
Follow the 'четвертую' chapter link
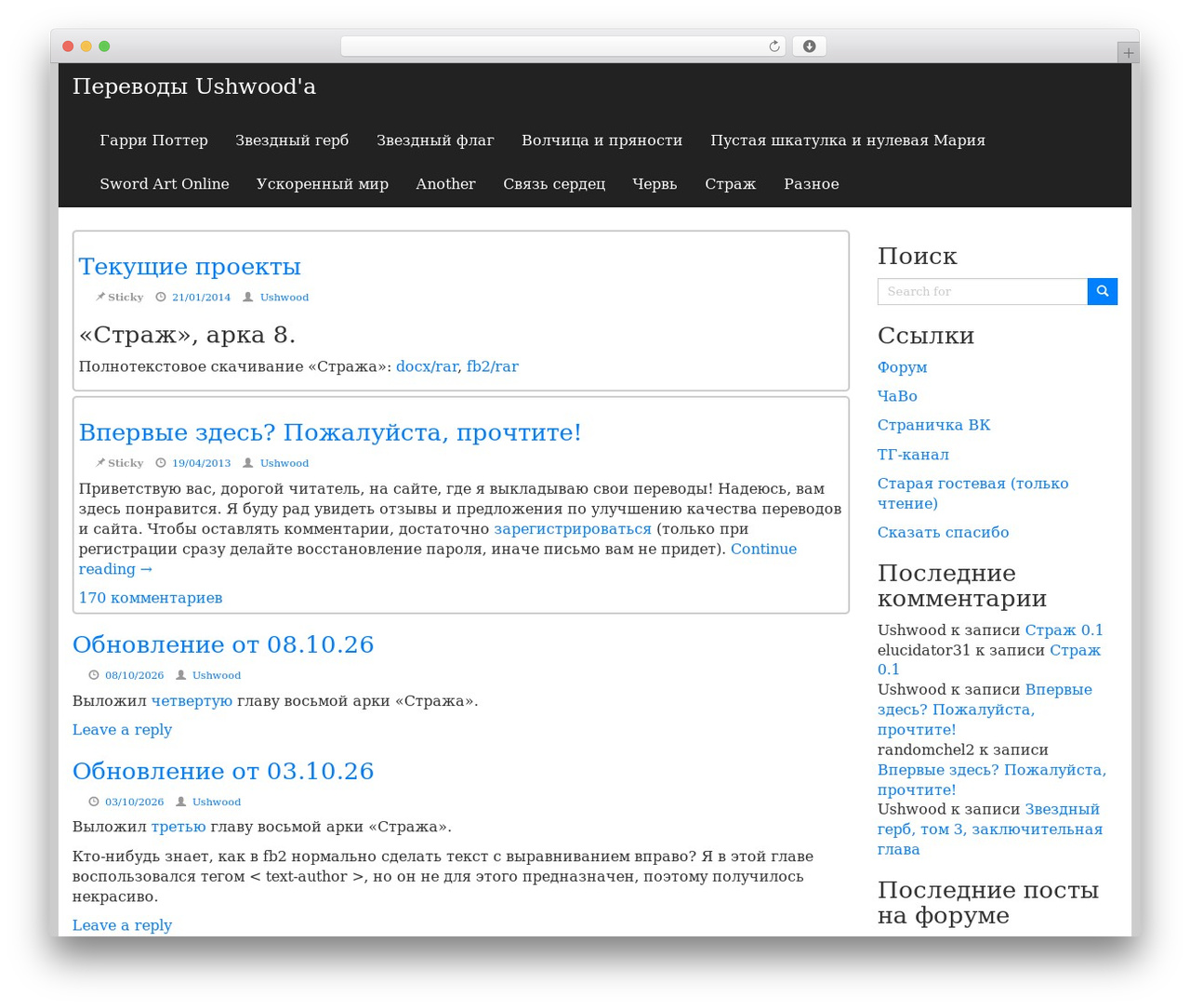(192, 701)
